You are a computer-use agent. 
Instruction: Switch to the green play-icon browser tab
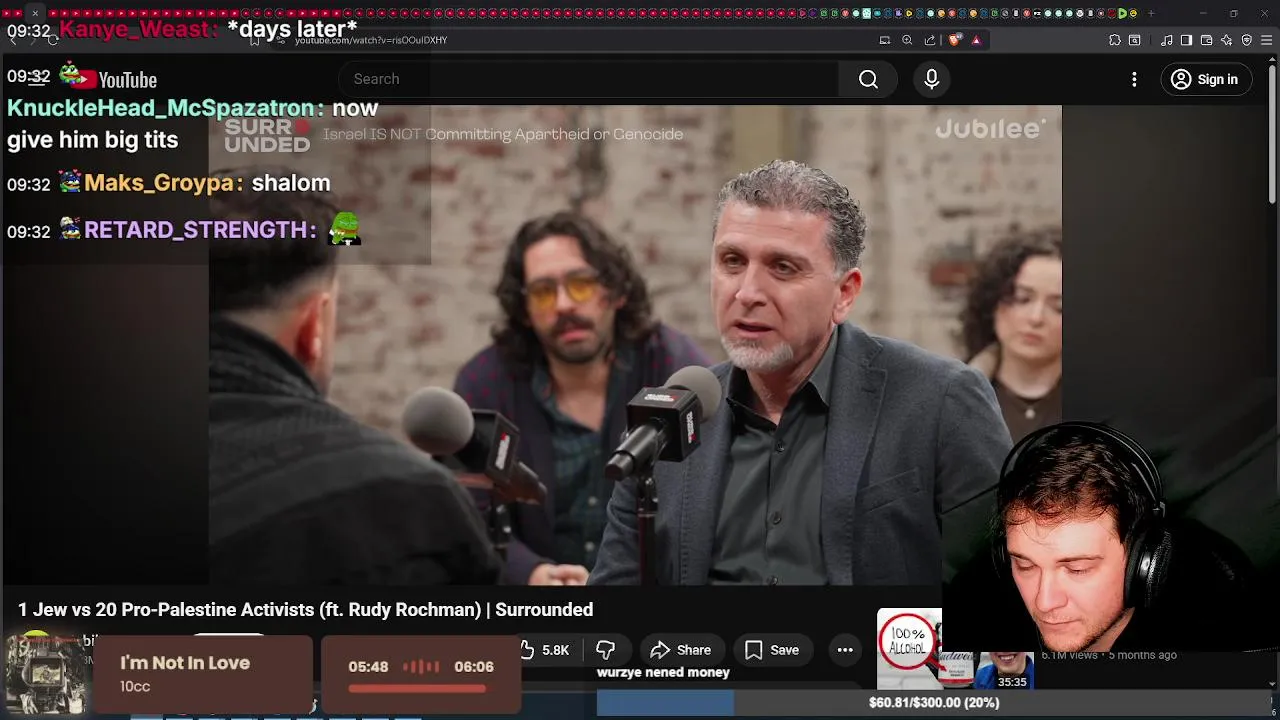(1122, 13)
